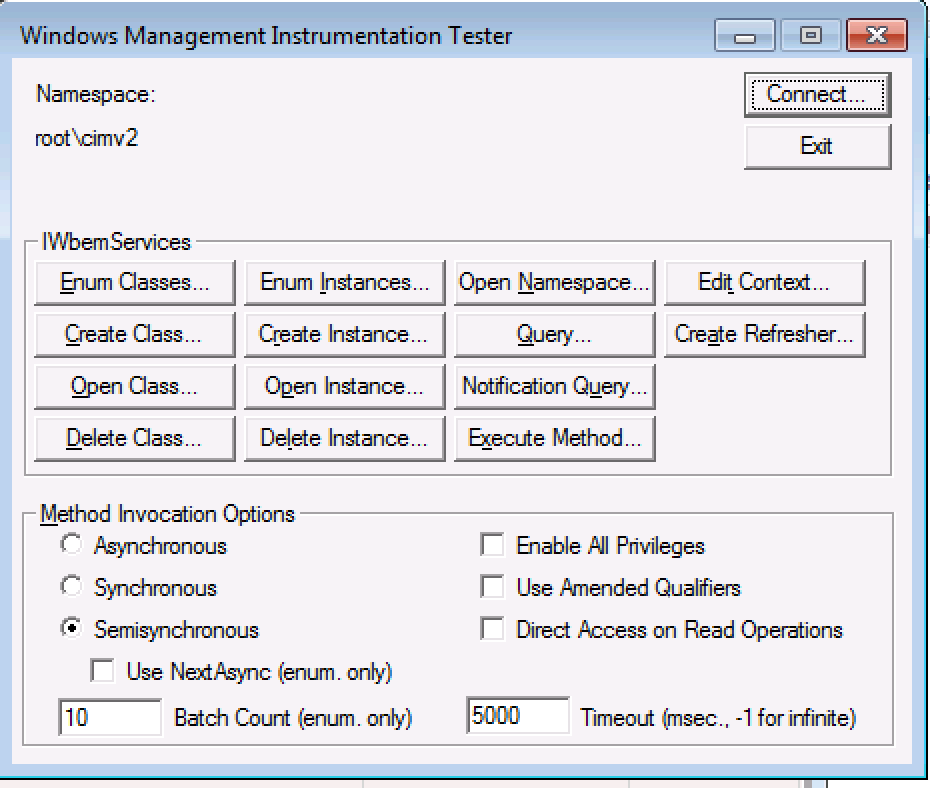Click the root\cimv2 namespace text
This screenshot has width=930, height=788.
point(87,139)
